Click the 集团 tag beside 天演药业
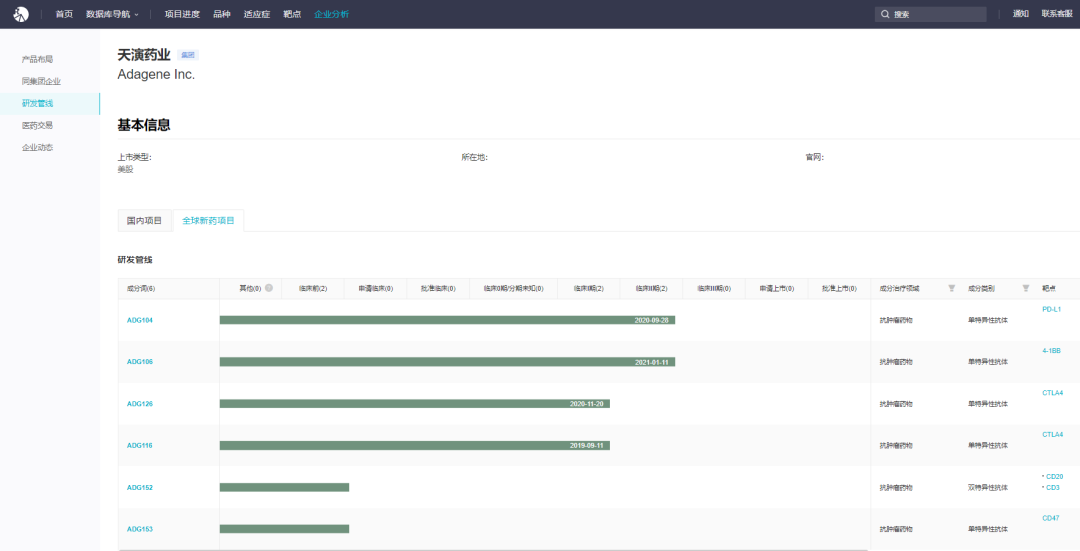The image size is (1080, 551). [x=187, y=55]
